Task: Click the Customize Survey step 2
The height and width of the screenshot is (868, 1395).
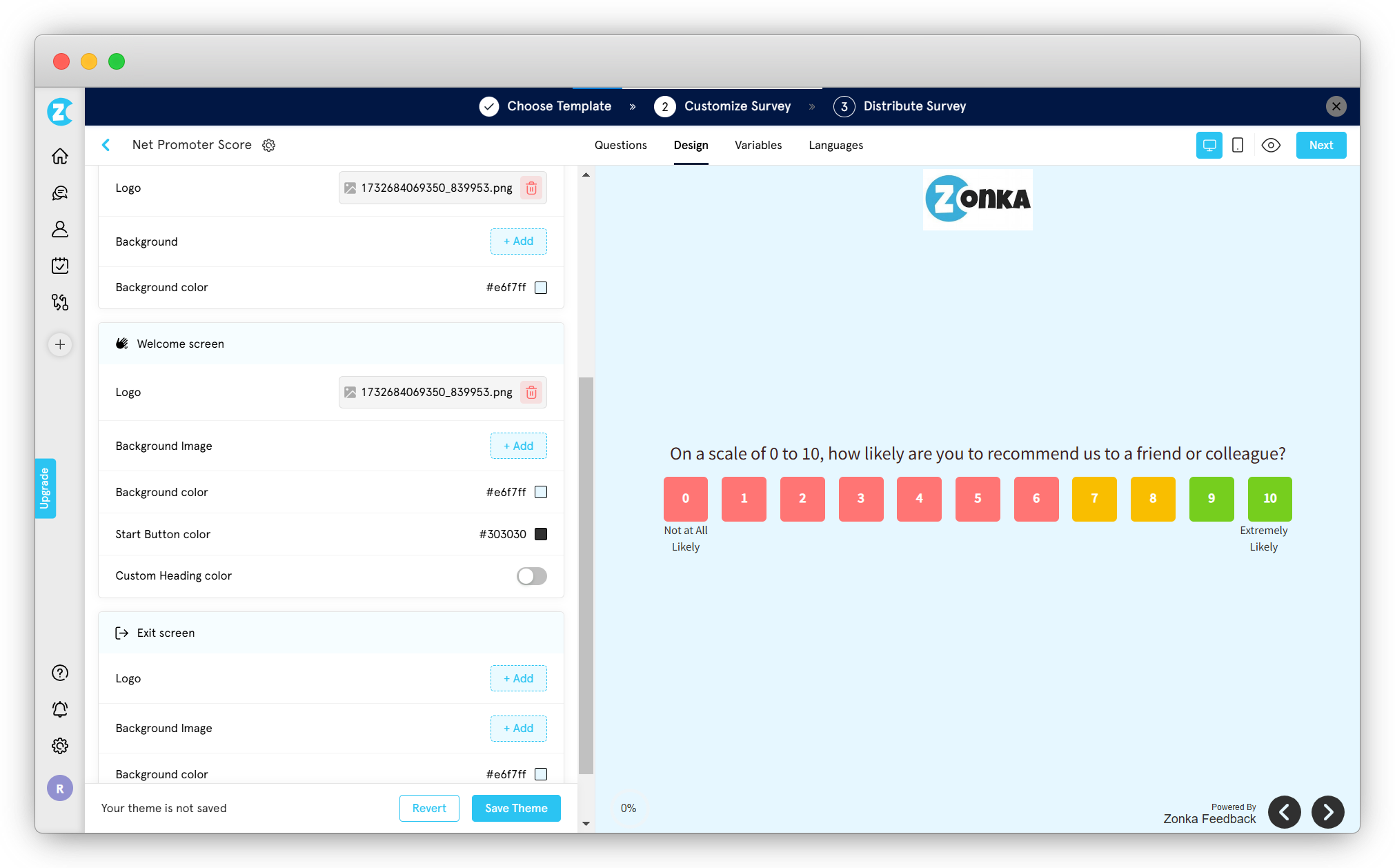Action: [x=722, y=106]
